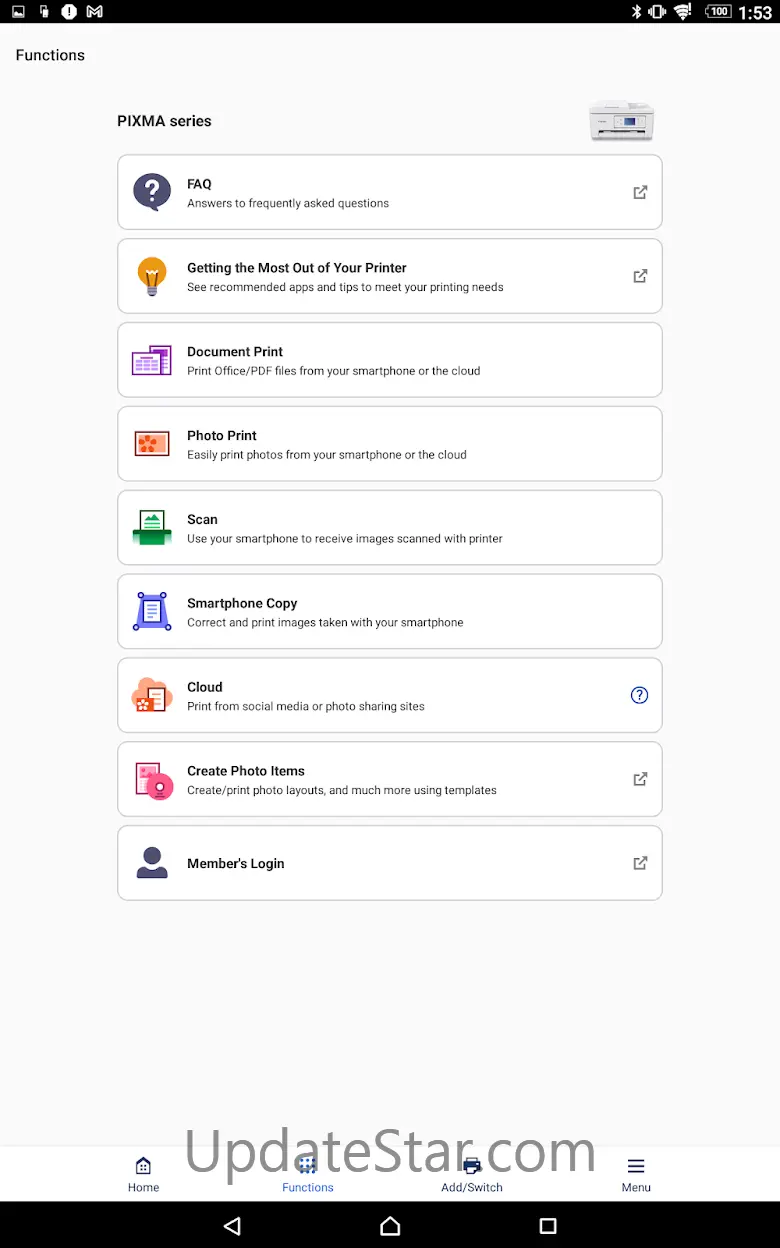Open the Add/Switch printer tab
The height and width of the screenshot is (1248, 780).
tap(472, 1174)
